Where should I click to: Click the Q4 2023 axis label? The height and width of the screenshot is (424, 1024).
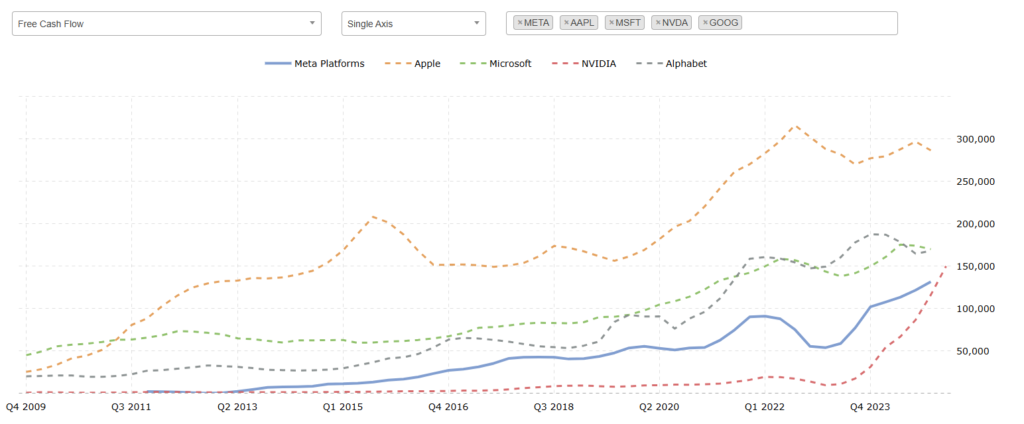[871, 407]
